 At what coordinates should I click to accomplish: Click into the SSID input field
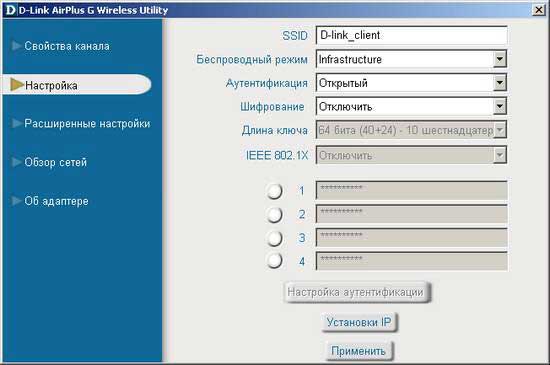(411, 35)
